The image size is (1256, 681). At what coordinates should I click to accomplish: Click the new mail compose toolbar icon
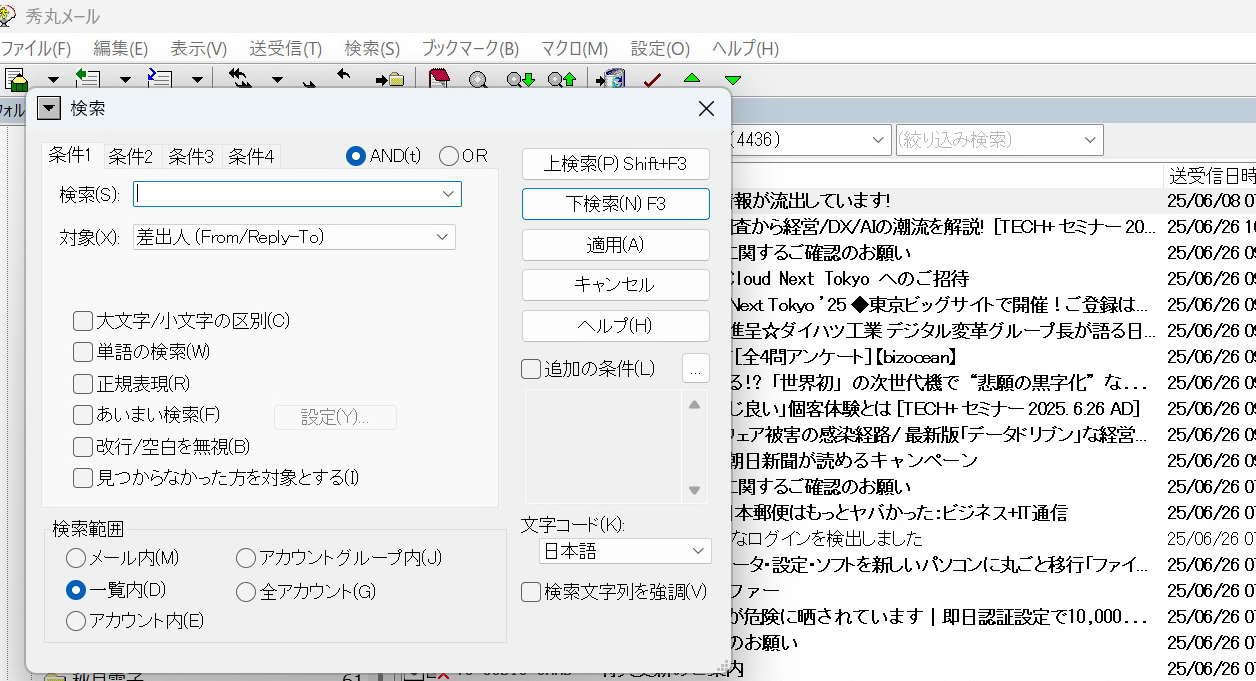16,79
